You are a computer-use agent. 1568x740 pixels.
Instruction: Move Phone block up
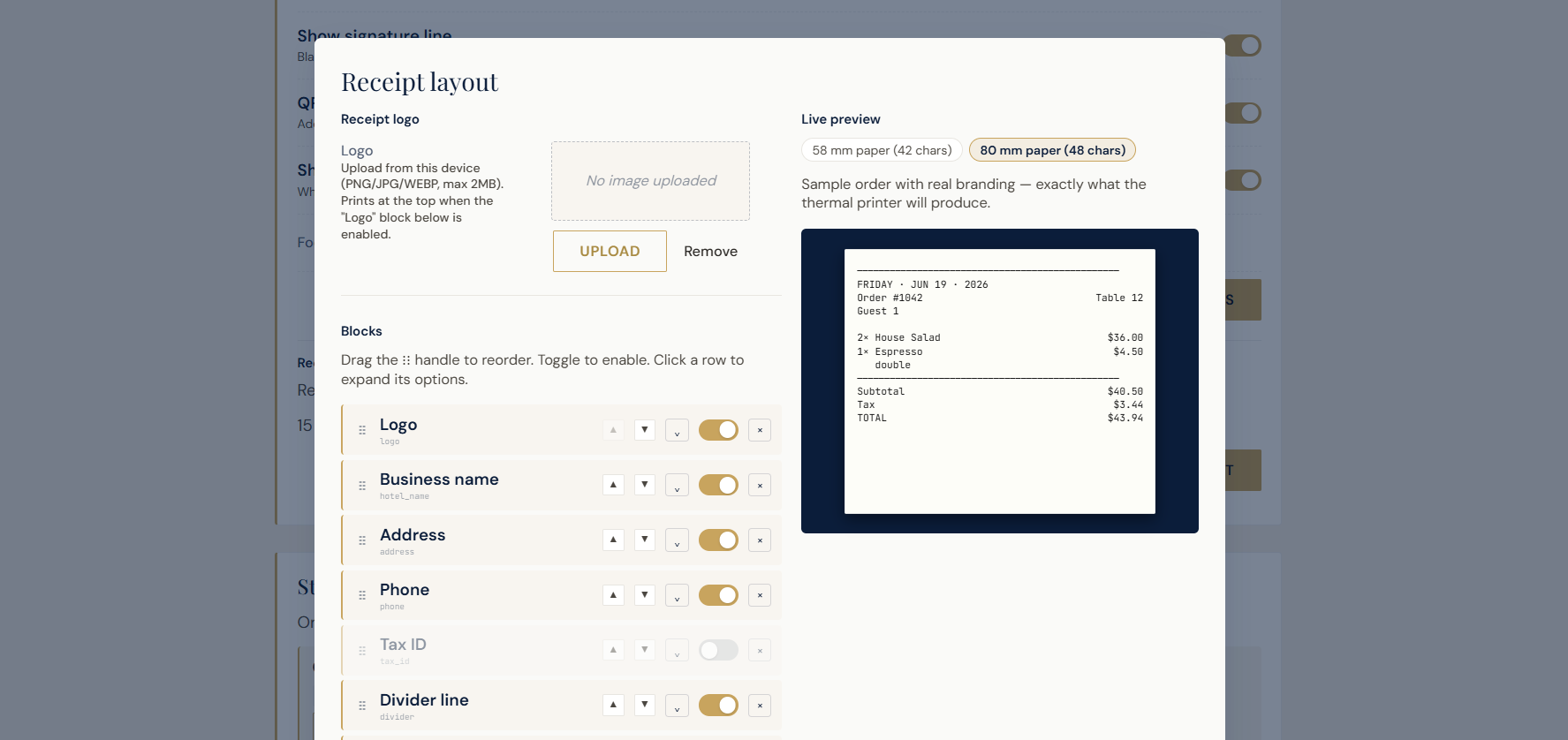tap(613, 595)
